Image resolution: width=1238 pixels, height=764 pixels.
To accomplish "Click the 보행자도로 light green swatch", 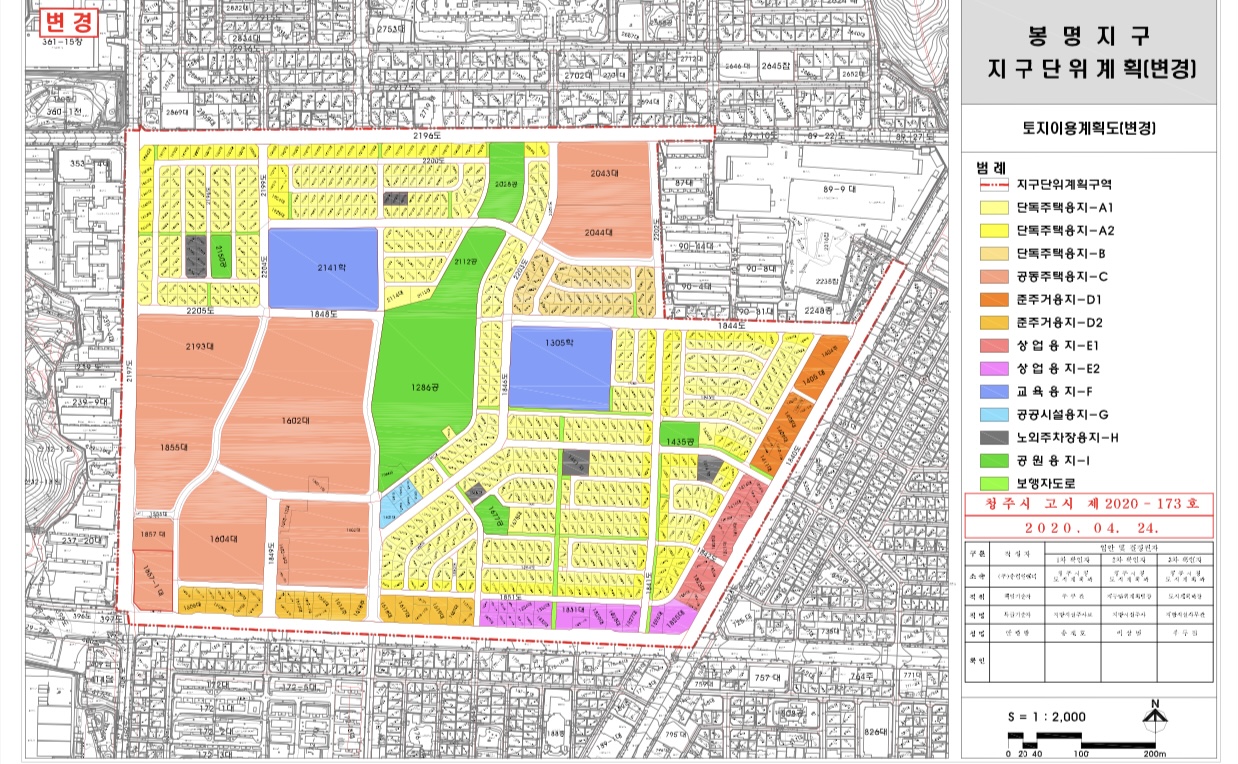I will tap(992, 483).
